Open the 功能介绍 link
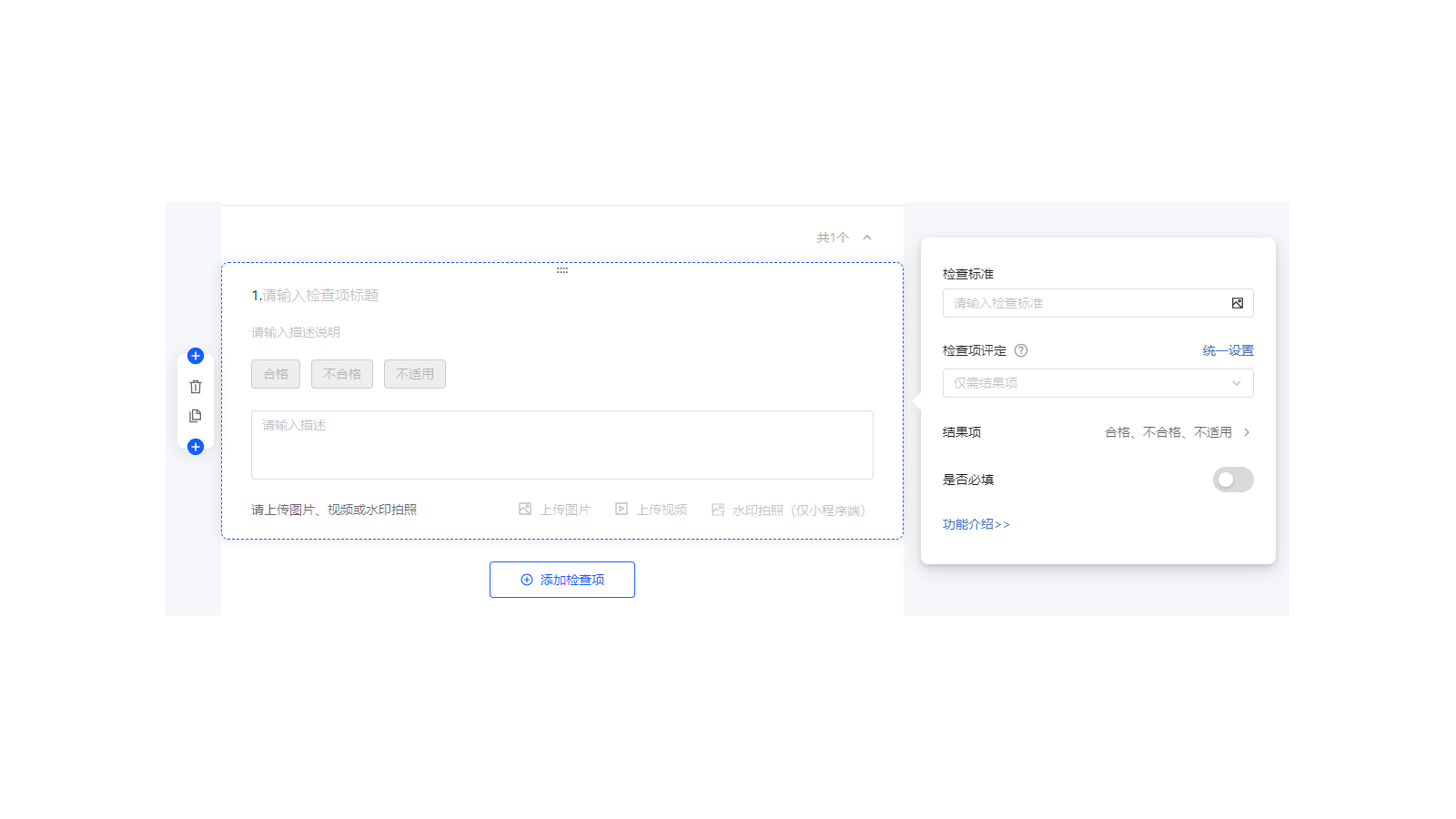Screen dimensions: 1456x819 click(x=976, y=524)
